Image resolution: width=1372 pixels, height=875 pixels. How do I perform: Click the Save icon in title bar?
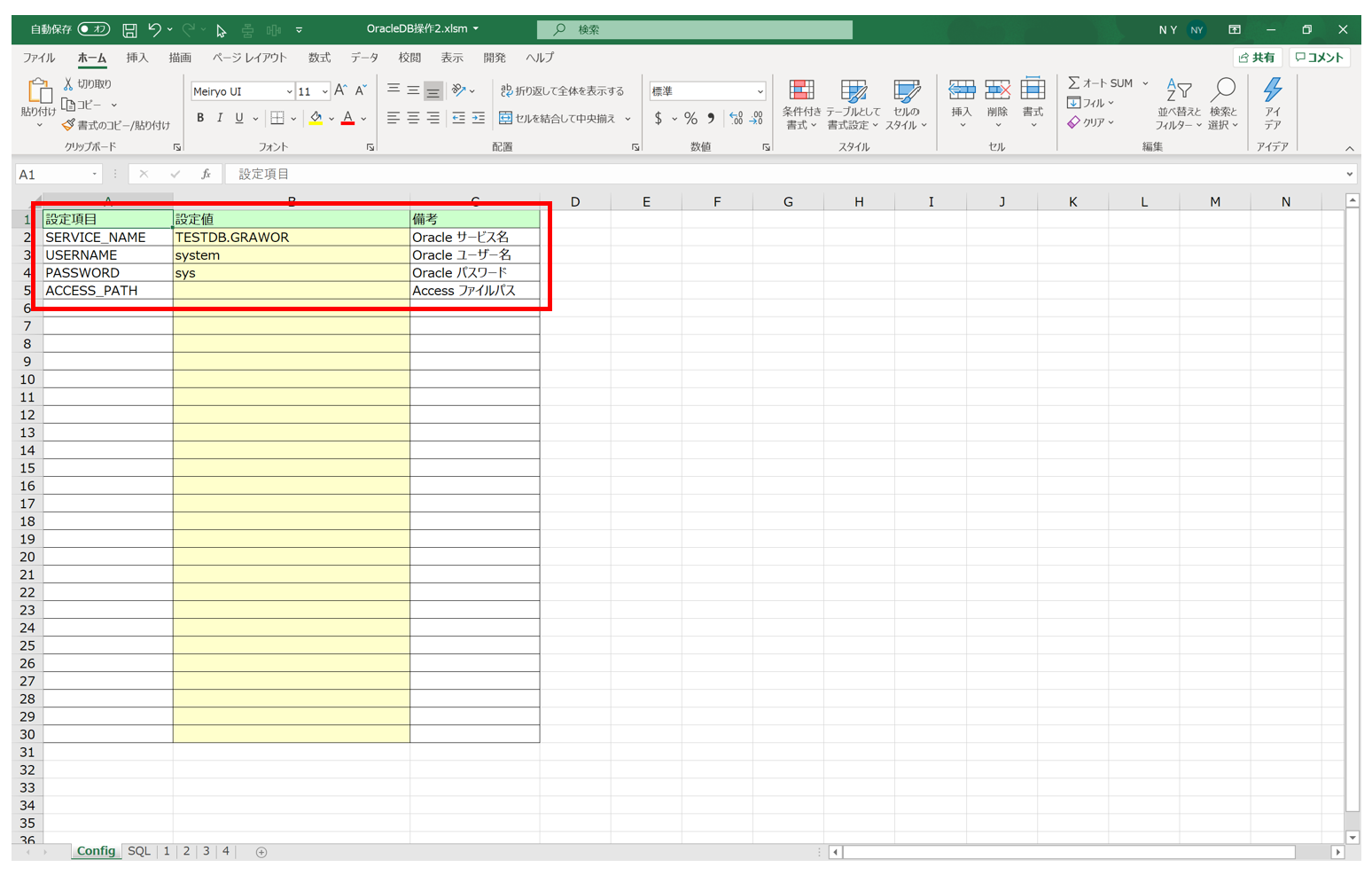click(129, 30)
